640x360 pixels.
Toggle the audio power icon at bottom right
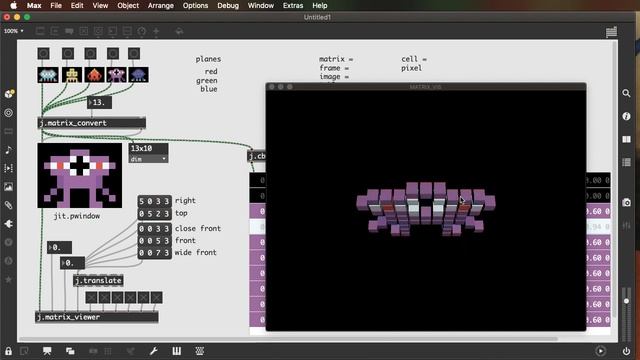pos(626,351)
